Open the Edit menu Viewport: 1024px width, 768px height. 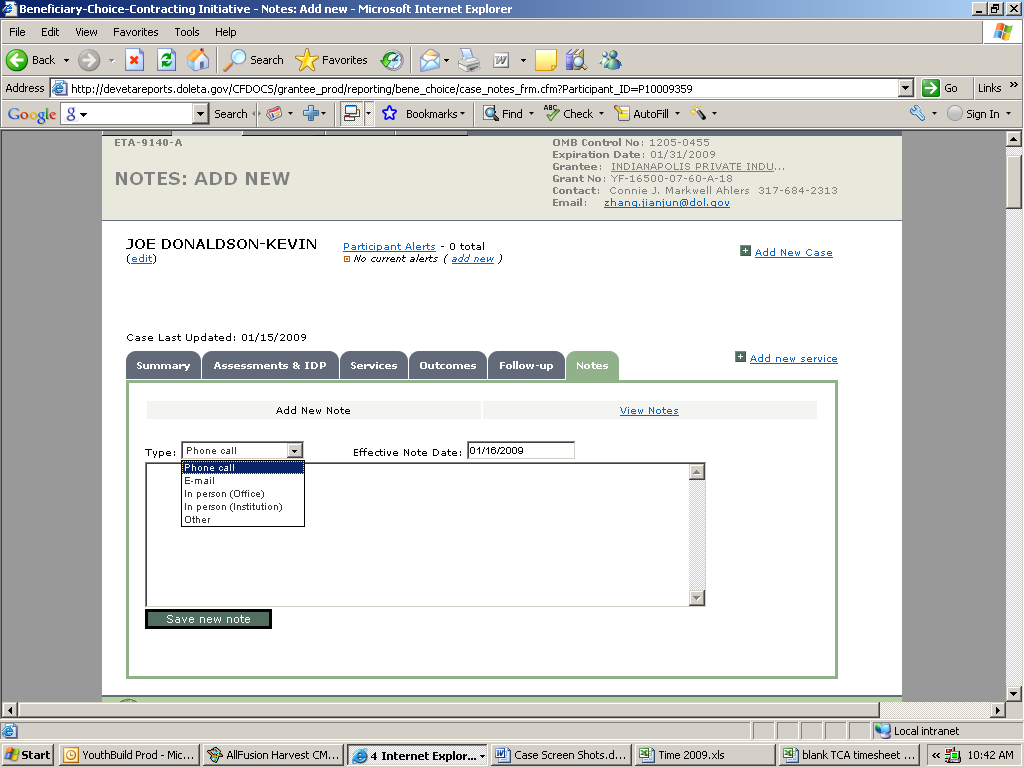pos(50,32)
